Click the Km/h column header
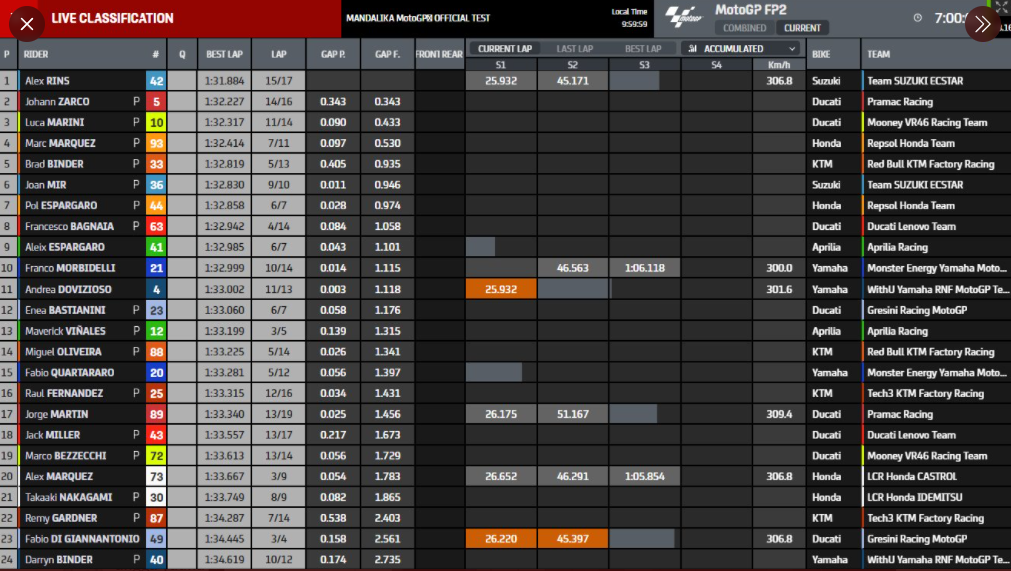The width and height of the screenshot is (1011, 571). tap(779, 64)
